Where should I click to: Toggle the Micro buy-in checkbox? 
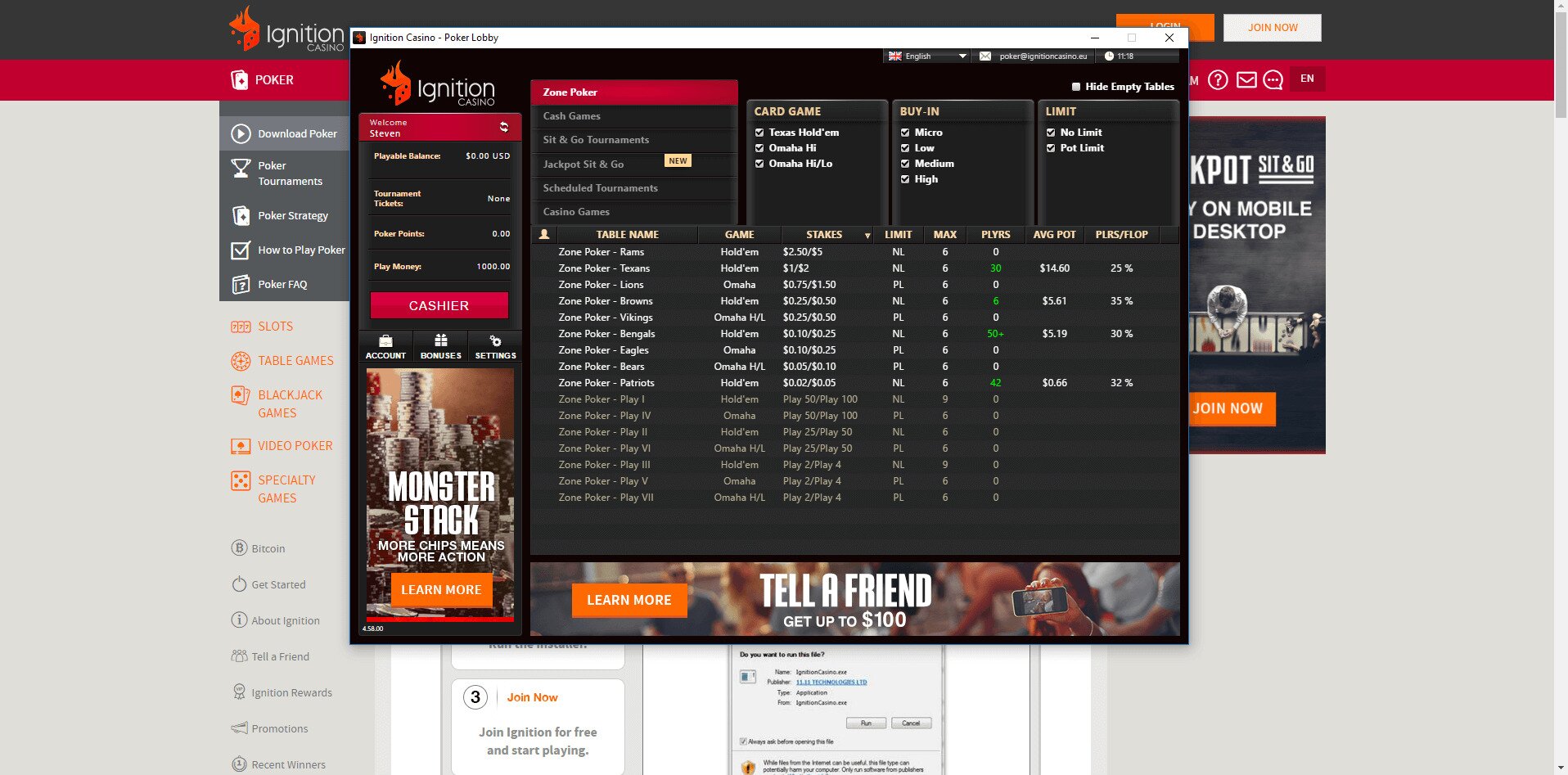coord(905,133)
